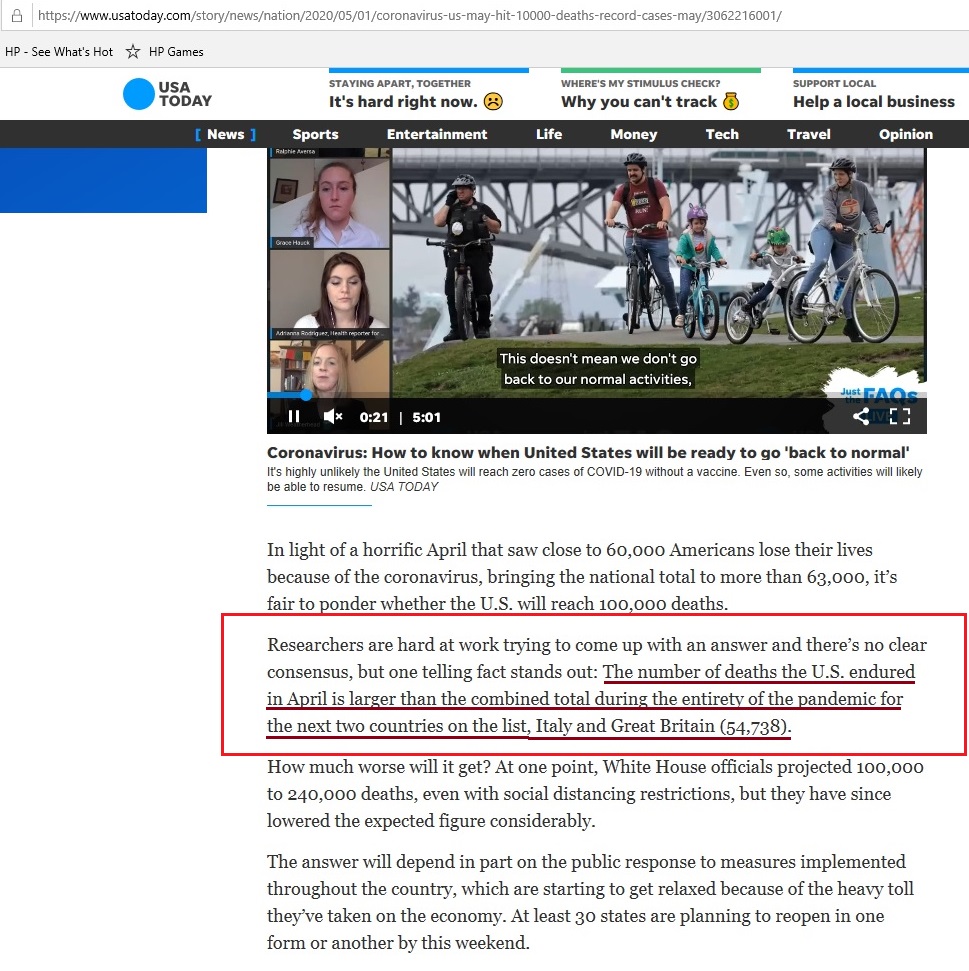Viewport: 969px width, 971px height.
Task: Unmute the video speaker icon
Action: click(332, 417)
